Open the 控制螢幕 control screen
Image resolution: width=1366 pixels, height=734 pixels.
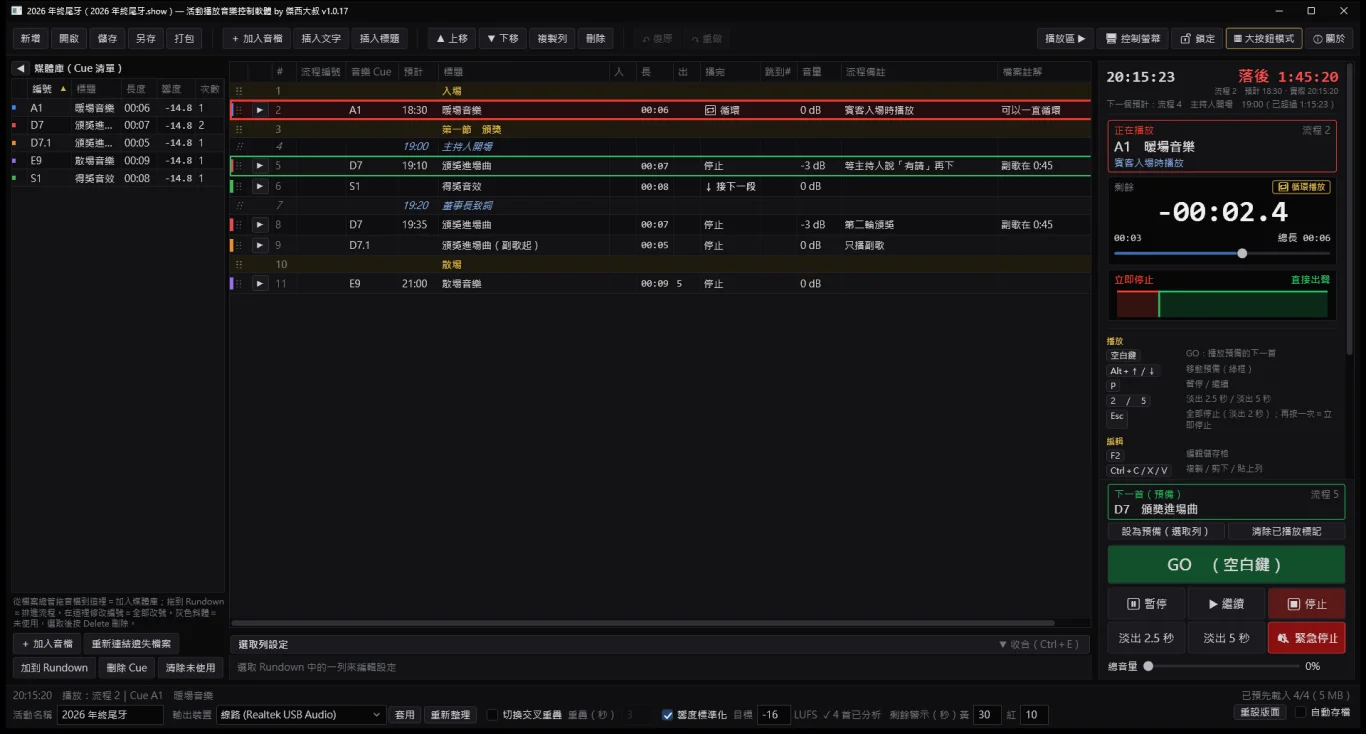pyautogui.click(x=1133, y=39)
